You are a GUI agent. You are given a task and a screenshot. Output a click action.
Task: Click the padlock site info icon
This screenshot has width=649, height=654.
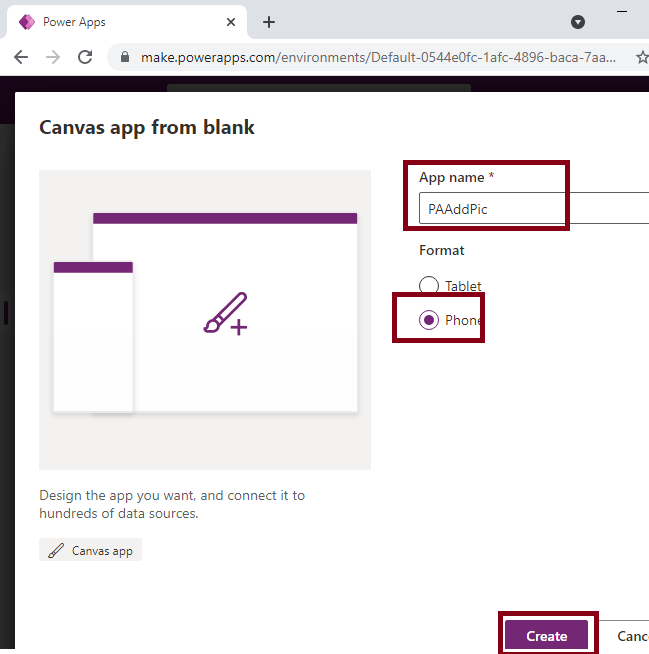coord(125,57)
